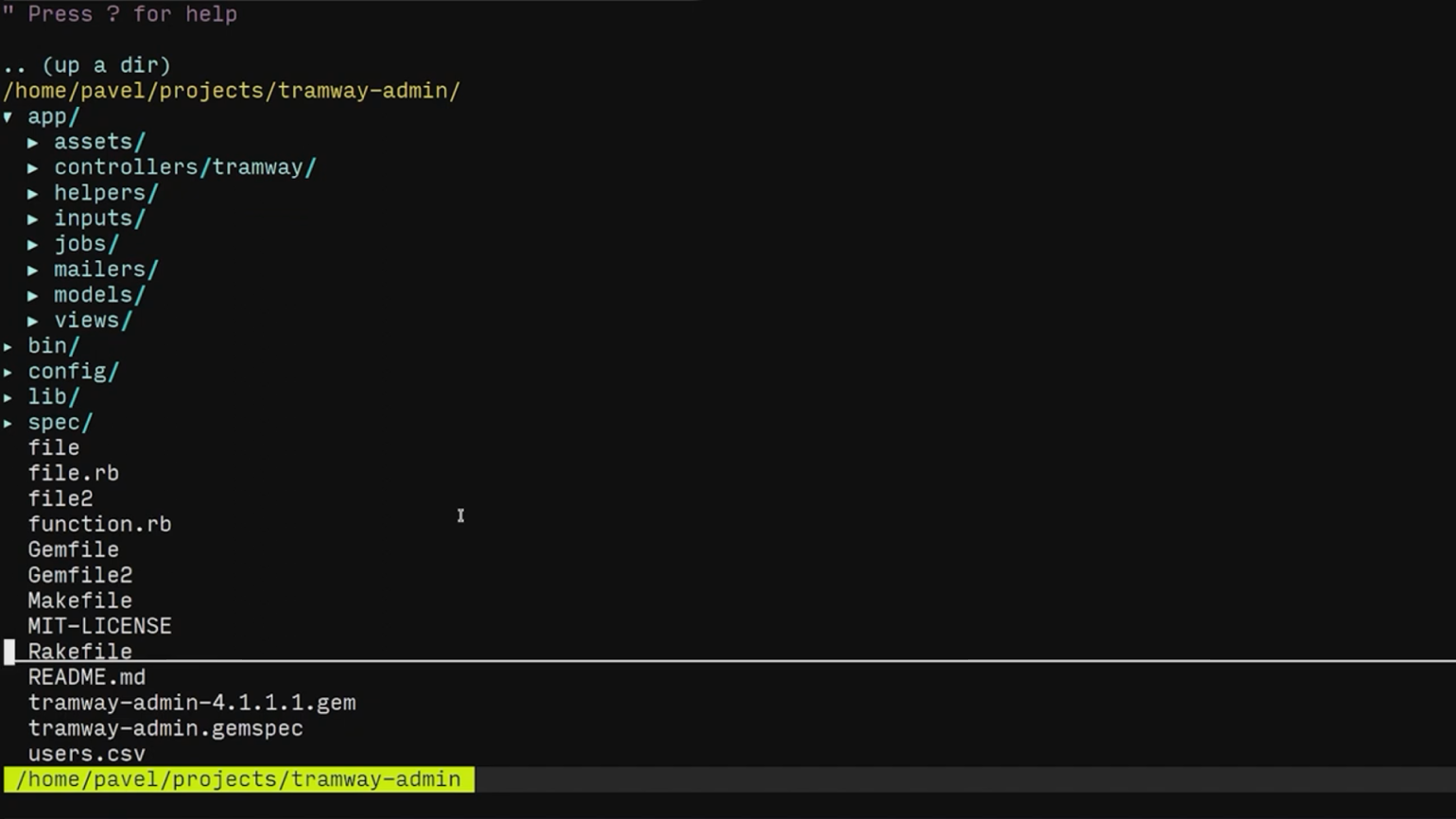Select the jobs/ directory name
1456x819 pixels.
pos(87,244)
